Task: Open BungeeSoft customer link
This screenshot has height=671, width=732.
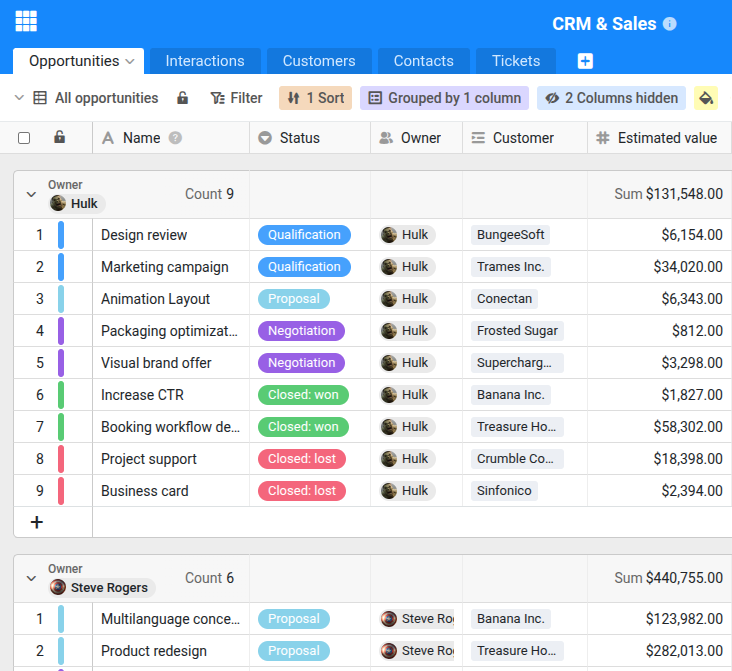Action: click(511, 234)
